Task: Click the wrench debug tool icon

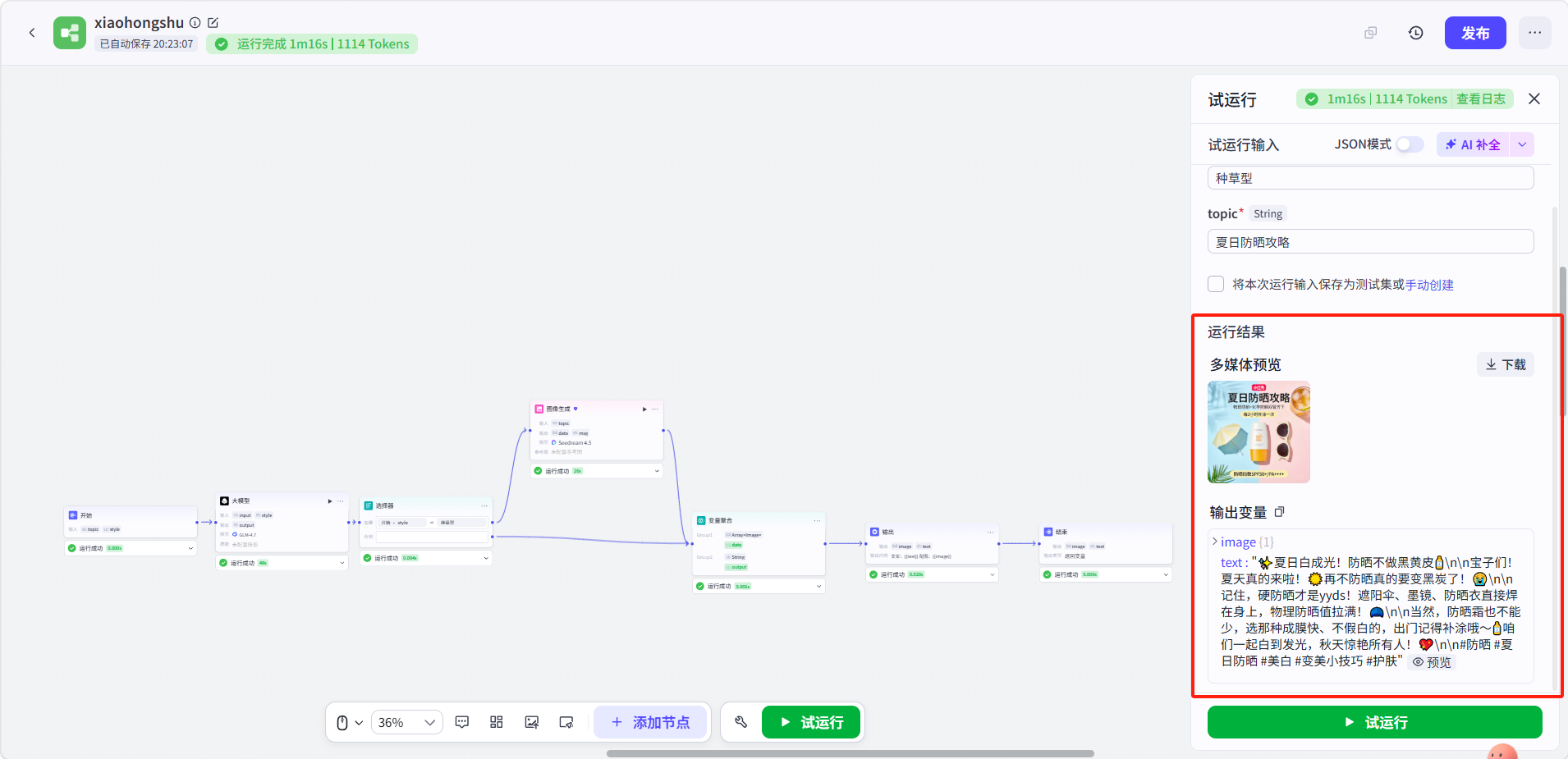Action: [740, 722]
